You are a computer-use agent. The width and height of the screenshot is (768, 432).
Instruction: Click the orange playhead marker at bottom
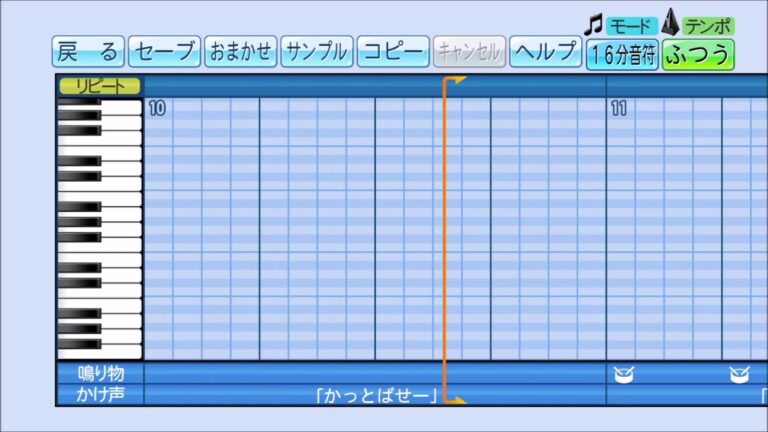coord(453,399)
